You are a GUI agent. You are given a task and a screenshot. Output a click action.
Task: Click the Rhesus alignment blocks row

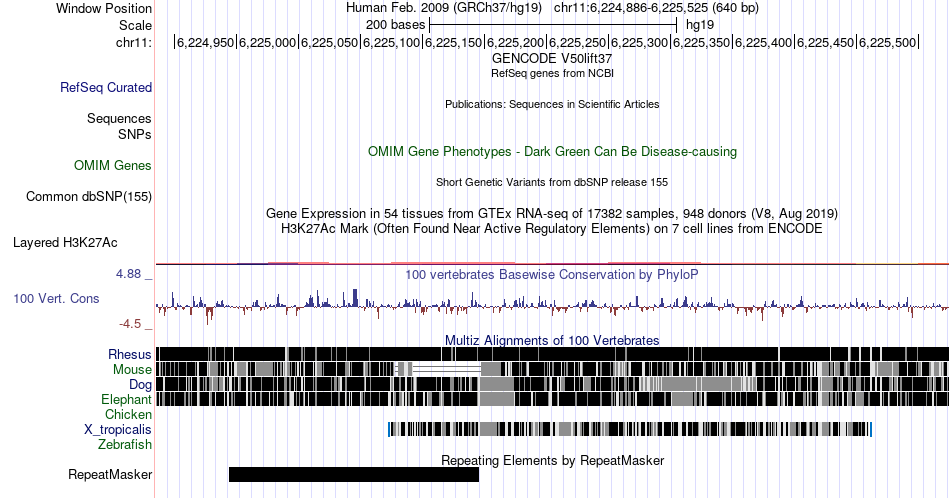pos(553,354)
